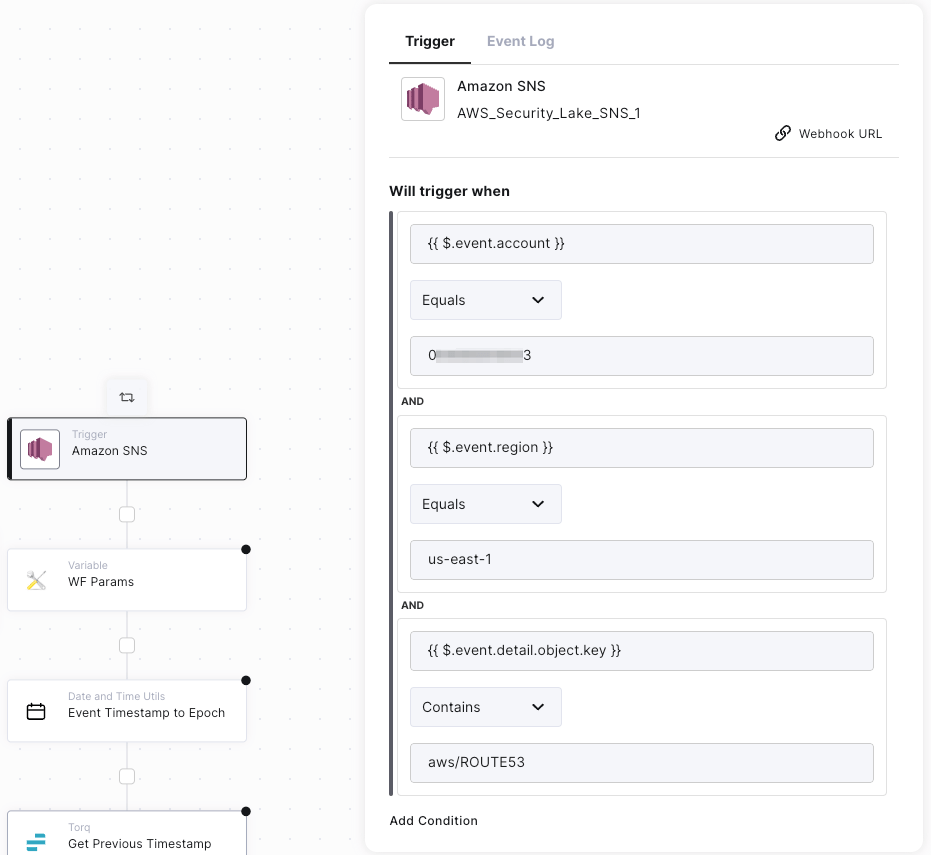Click the WF Params variable tools icon

point(37,580)
